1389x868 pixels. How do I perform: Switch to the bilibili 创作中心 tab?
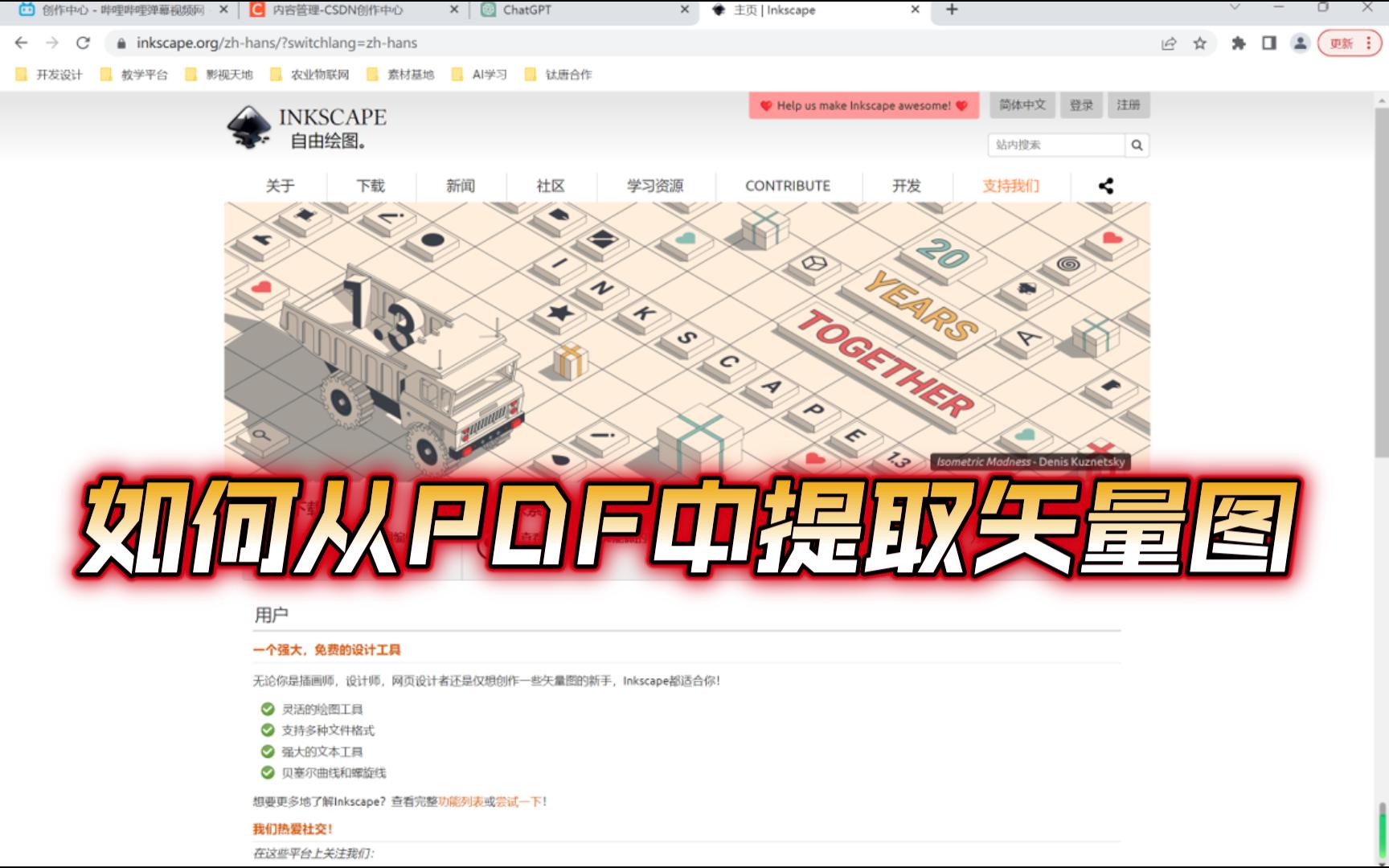click(121, 10)
